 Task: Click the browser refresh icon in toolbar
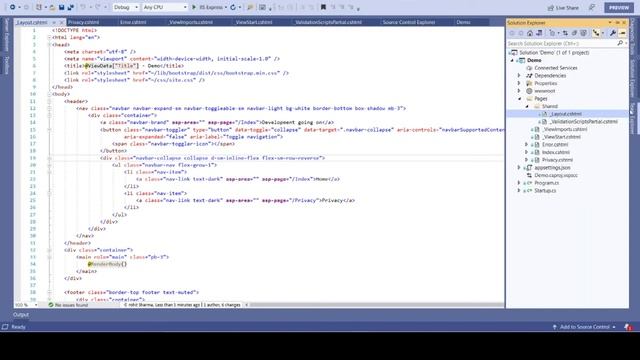(233, 7)
